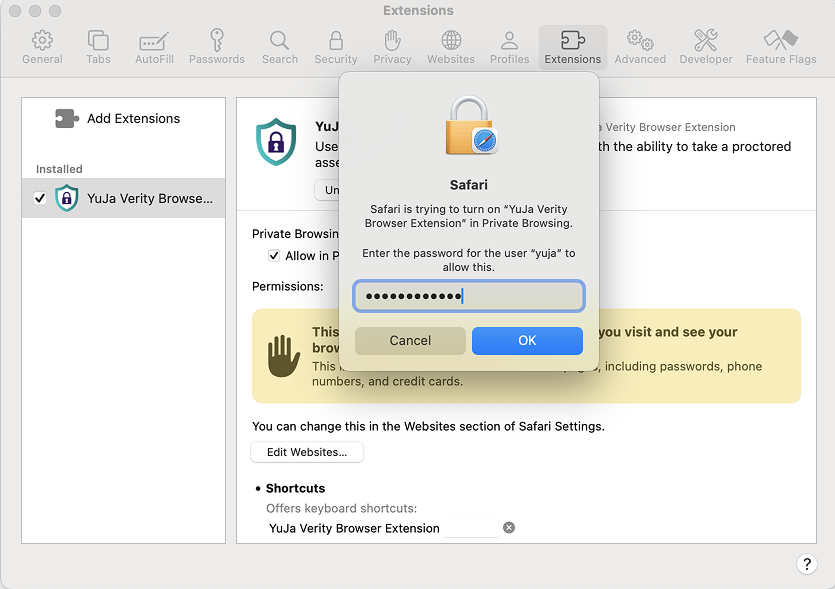Click the YuJa shield icon in sidebar
This screenshot has height=589, width=835.
[67, 198]
